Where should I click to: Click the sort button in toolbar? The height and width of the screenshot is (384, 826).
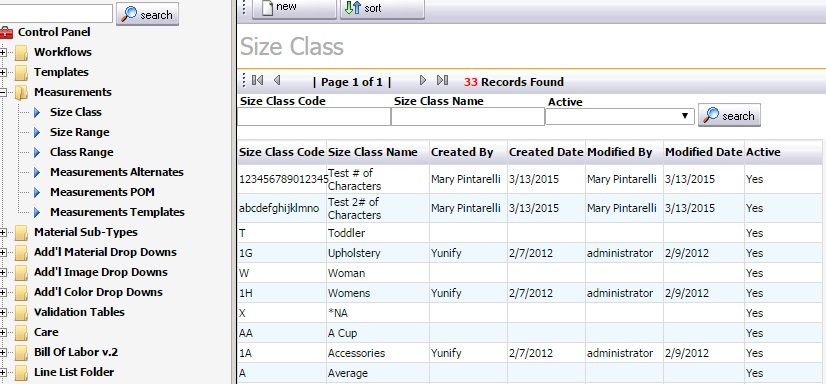[382, 8]
